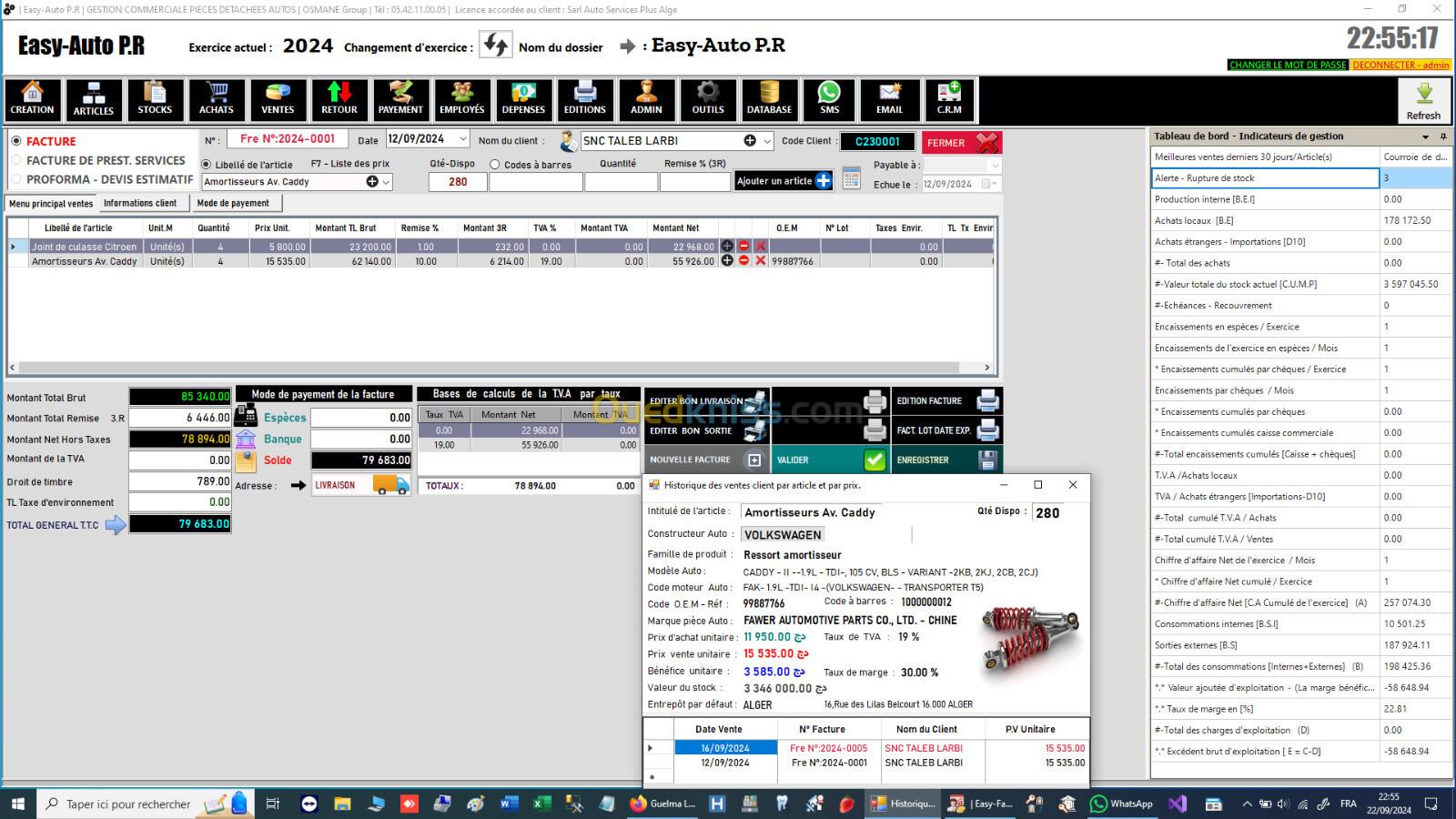
Task: Open the PAYEMENT module
Action: click(x=400, y=99)
